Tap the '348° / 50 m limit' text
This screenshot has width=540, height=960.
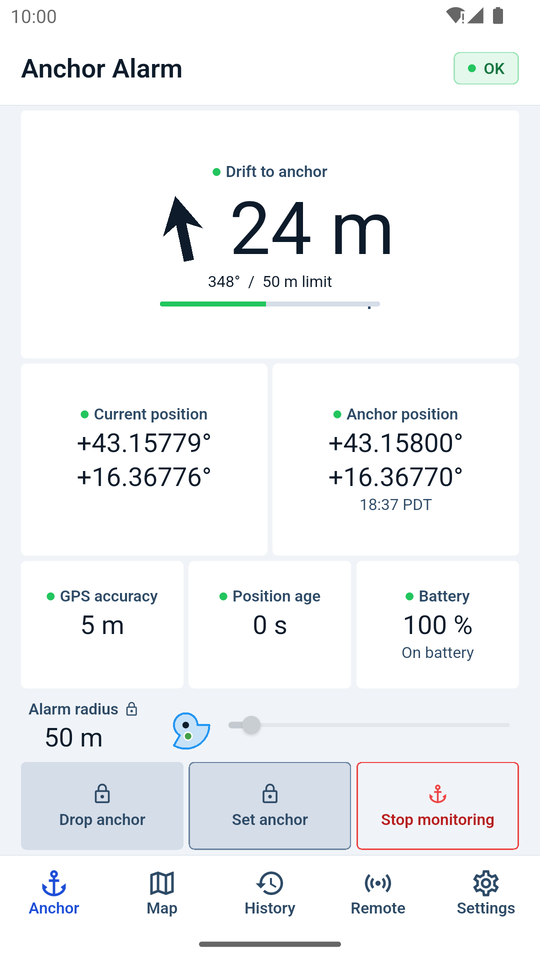click(270, 282)
